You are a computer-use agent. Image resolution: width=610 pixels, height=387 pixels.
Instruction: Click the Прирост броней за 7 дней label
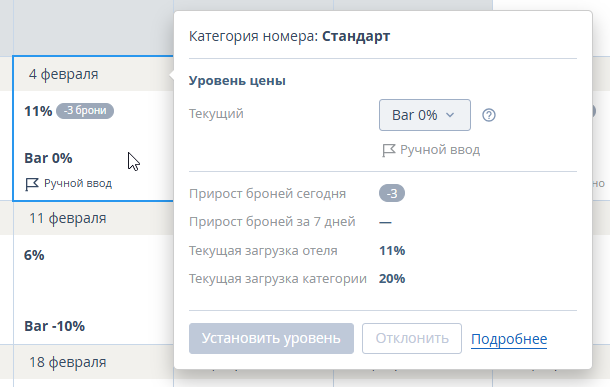click(272, 222)
